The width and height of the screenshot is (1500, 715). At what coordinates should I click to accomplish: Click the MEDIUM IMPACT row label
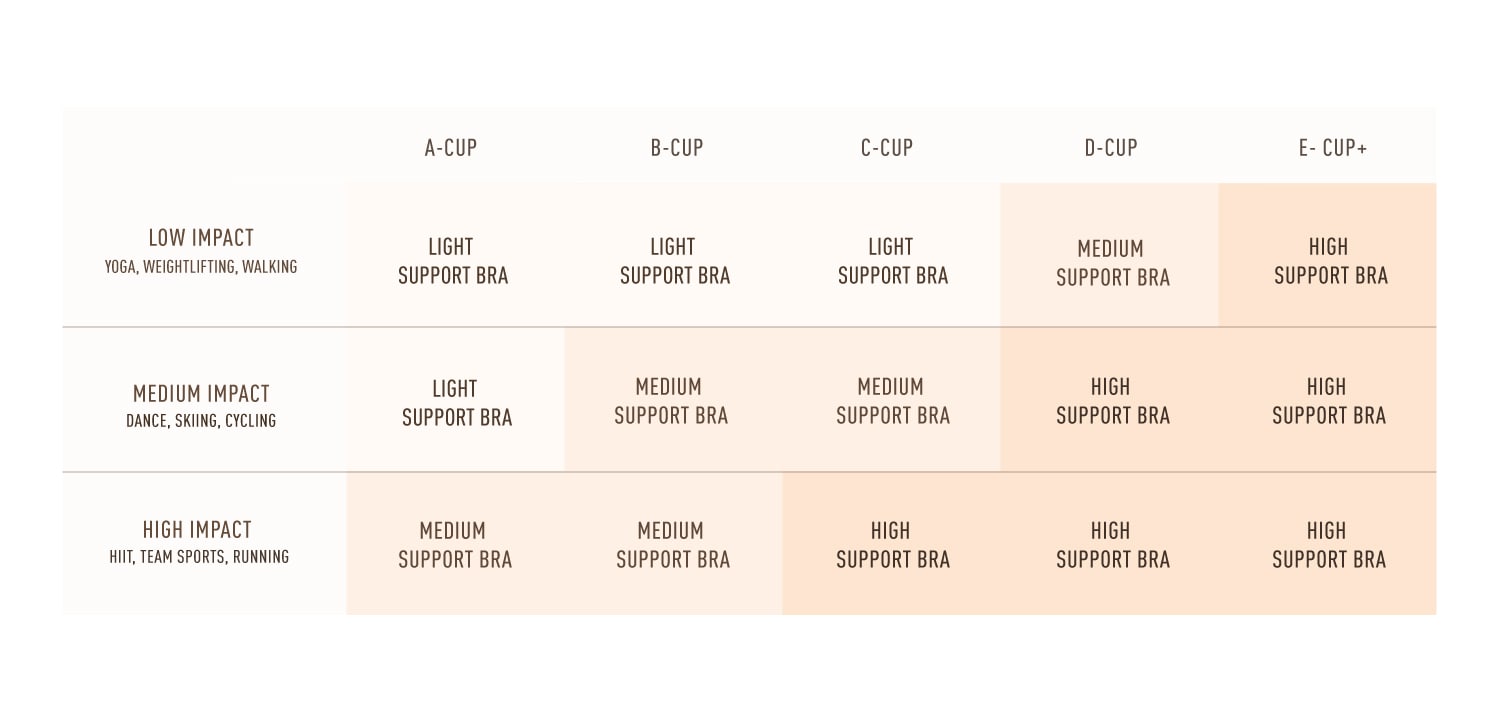pos(201,394)
